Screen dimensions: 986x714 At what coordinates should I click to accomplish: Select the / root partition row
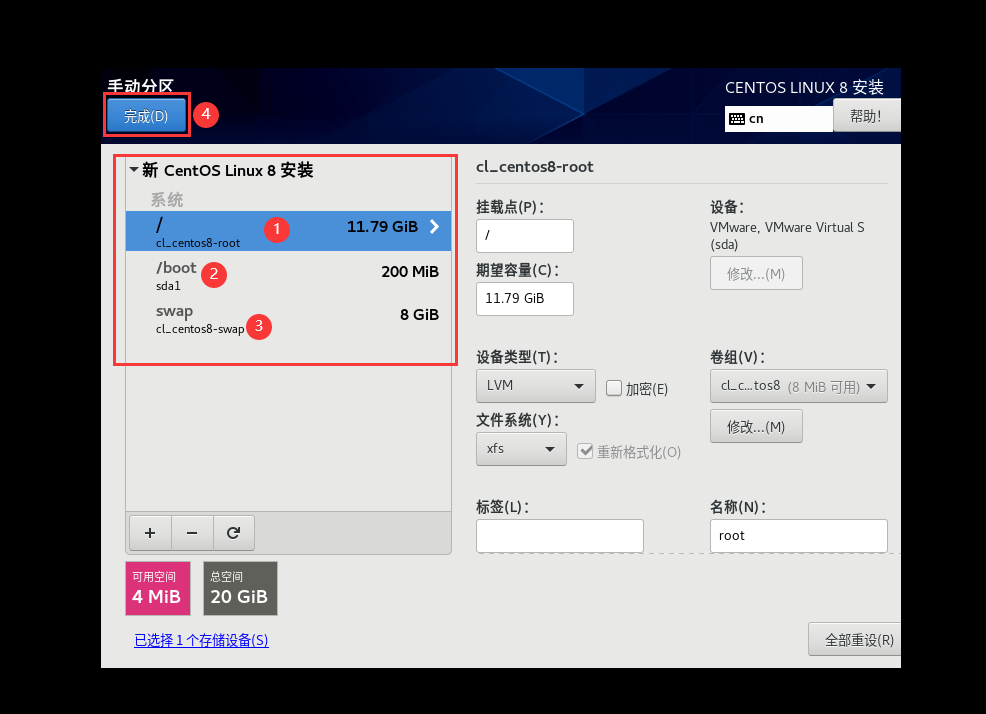(289, 231)
